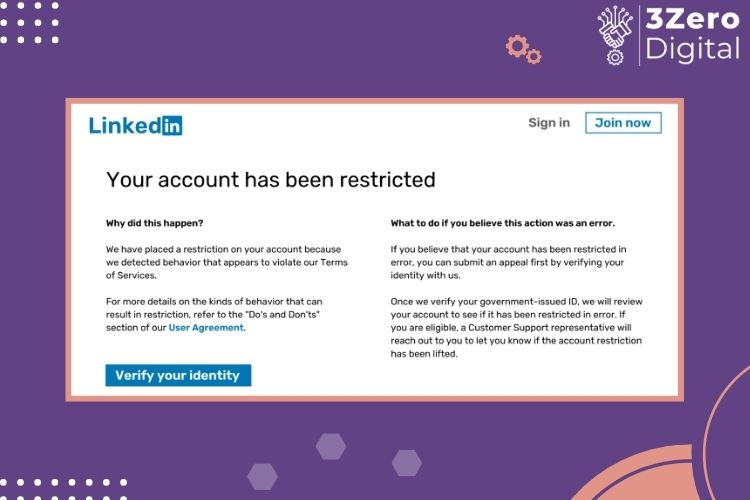The height and width of the screenshot is (500, 750).
Task: Click the paragraph mentioning Terms of Services
Action: (227, 262)
